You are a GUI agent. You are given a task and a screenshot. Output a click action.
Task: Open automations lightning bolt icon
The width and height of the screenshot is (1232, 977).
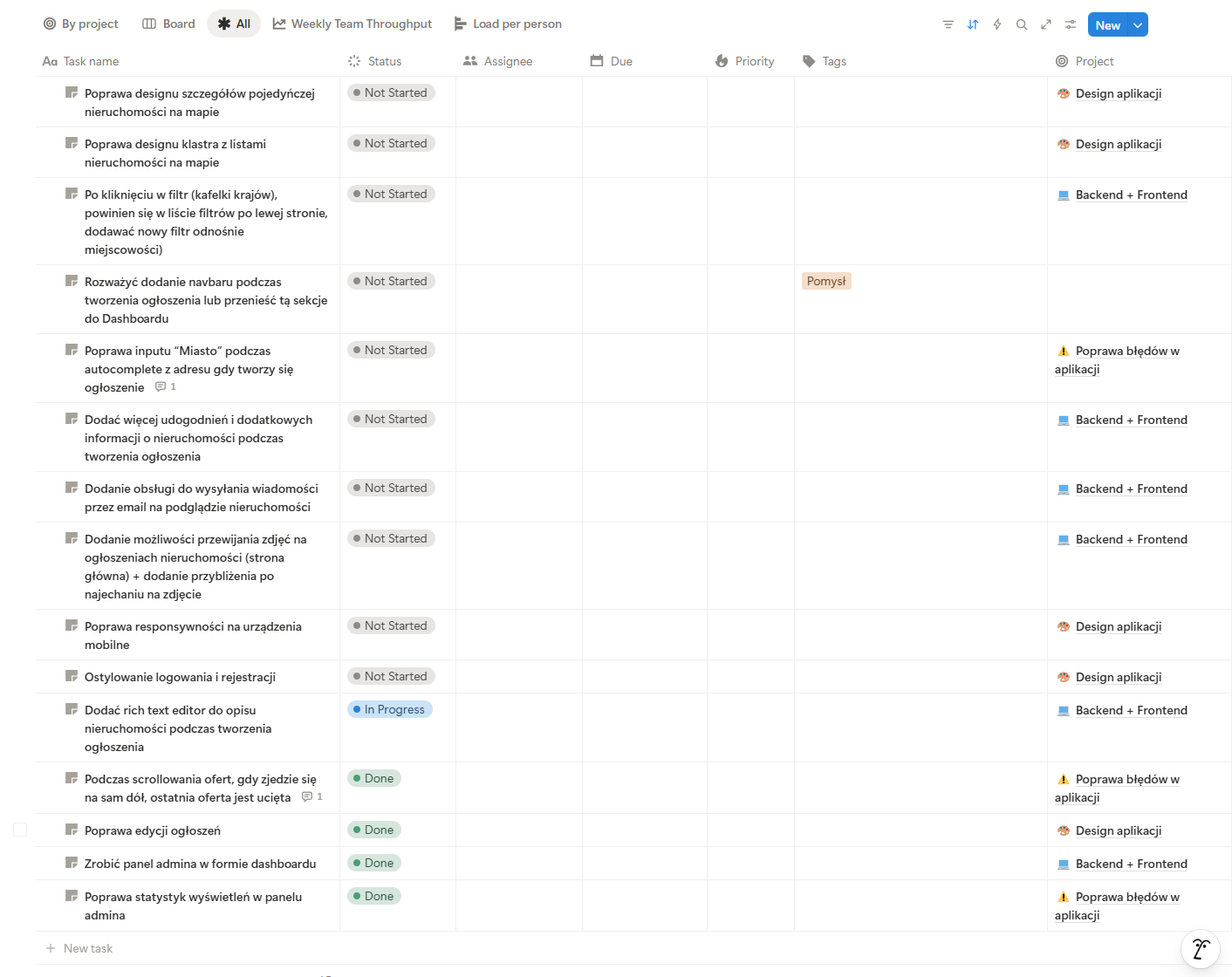(x=997, y=24)
